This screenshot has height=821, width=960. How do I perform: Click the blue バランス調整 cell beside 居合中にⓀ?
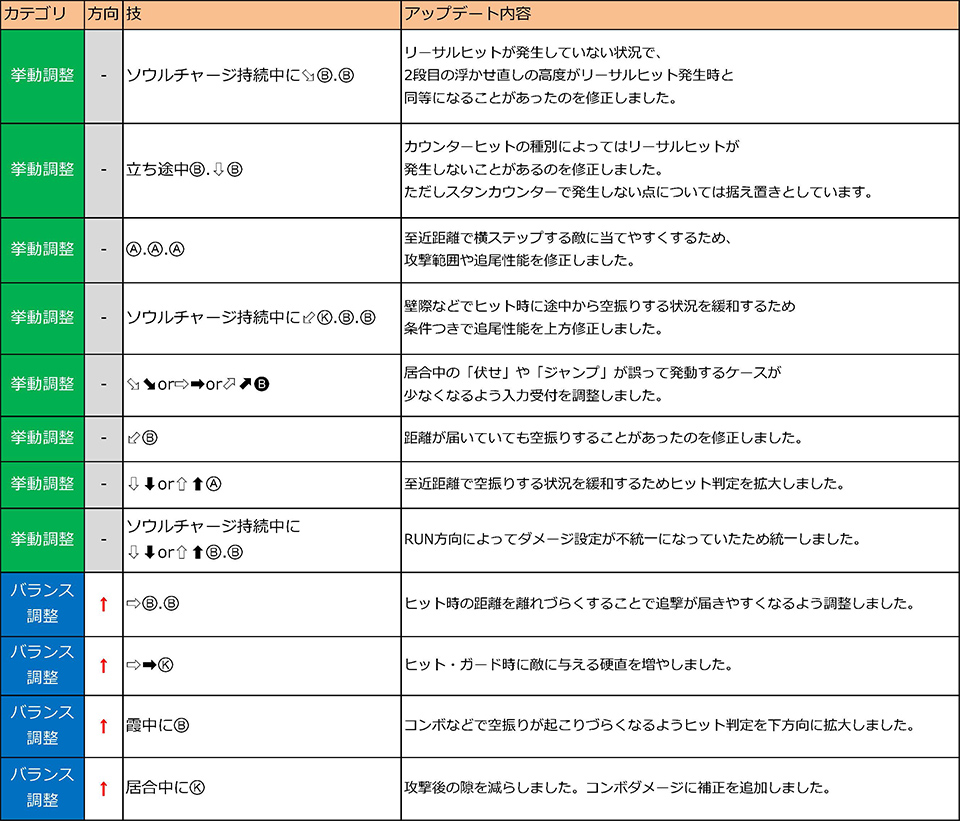point(42,787)
